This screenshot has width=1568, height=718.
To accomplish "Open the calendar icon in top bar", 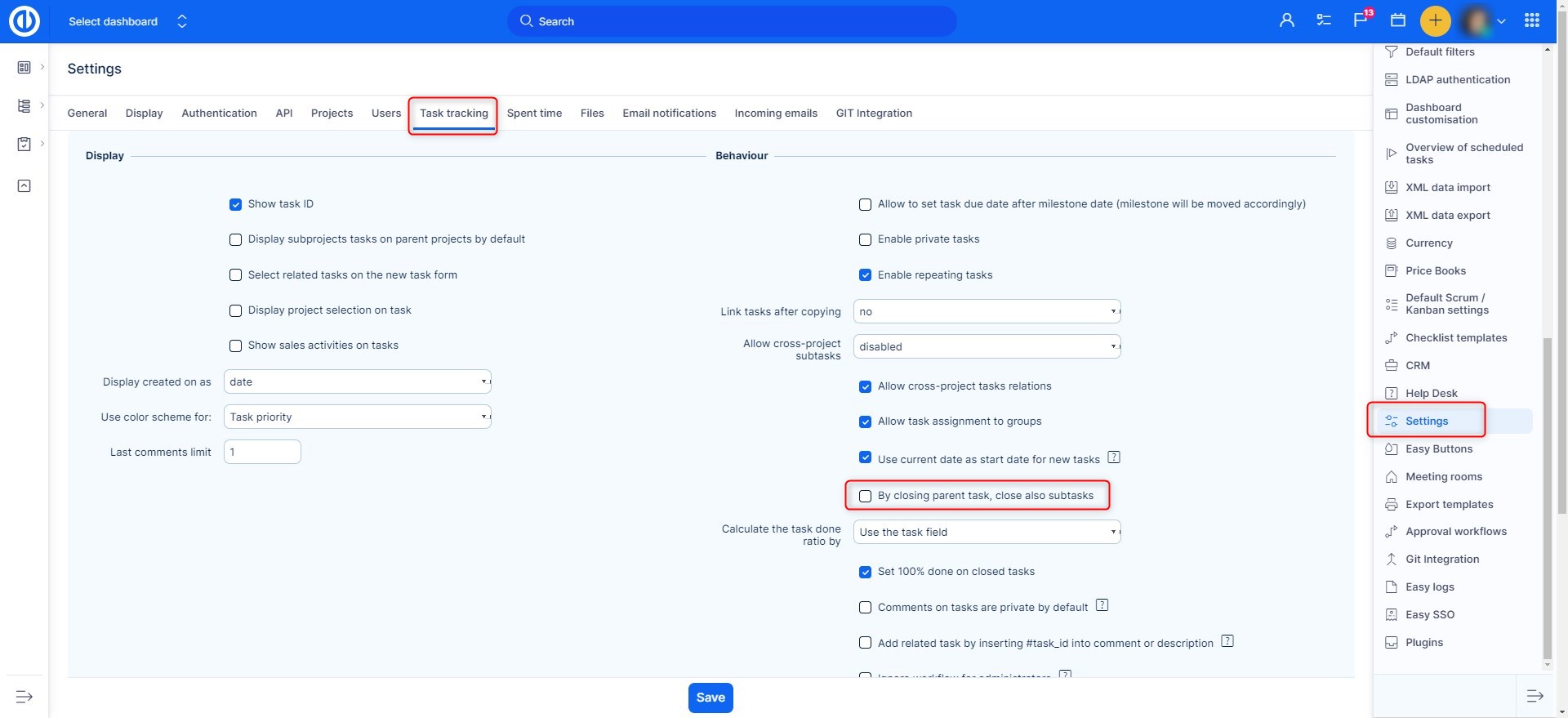I will point(1398,20).
